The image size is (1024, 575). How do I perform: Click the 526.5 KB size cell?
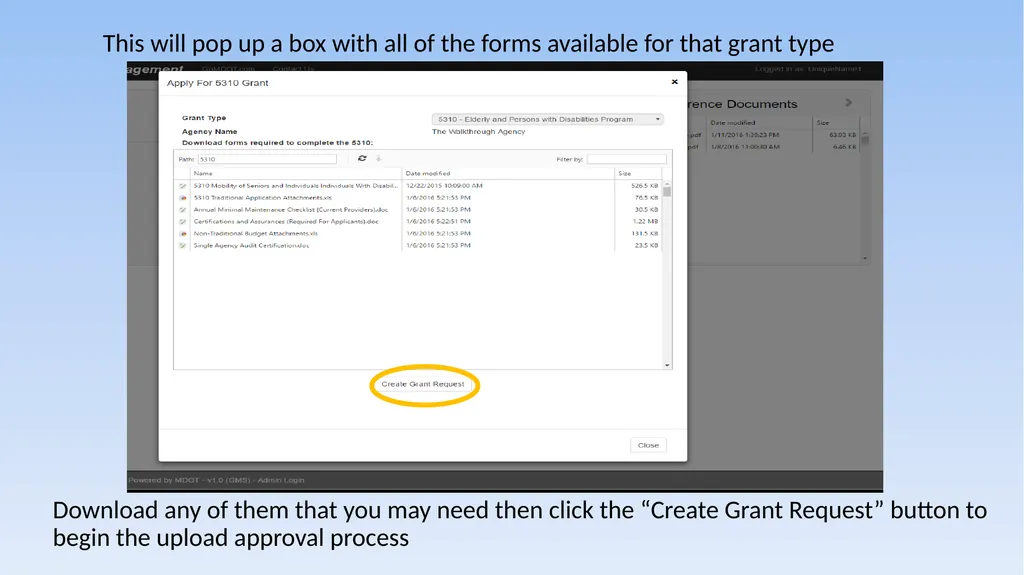click(645, 186)
